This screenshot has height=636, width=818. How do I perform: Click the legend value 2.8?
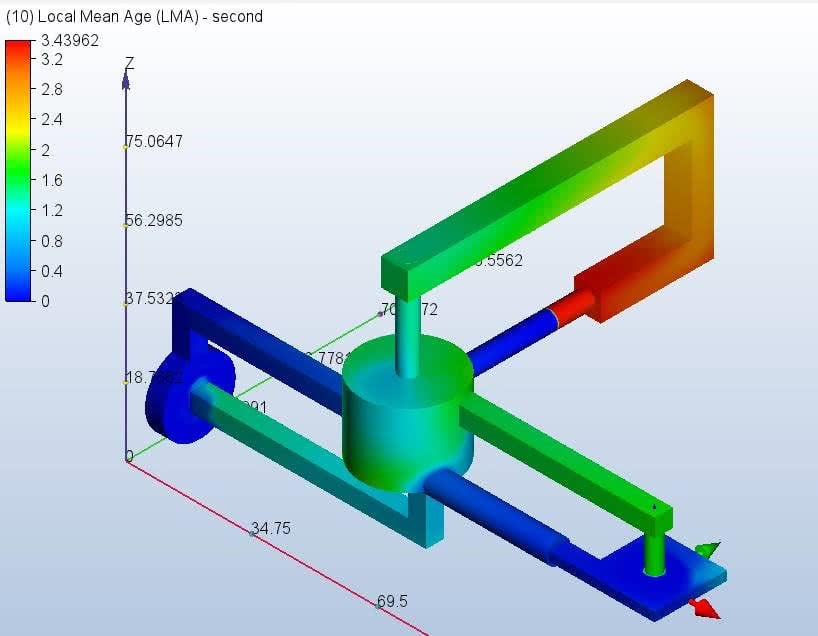(52, 89)
